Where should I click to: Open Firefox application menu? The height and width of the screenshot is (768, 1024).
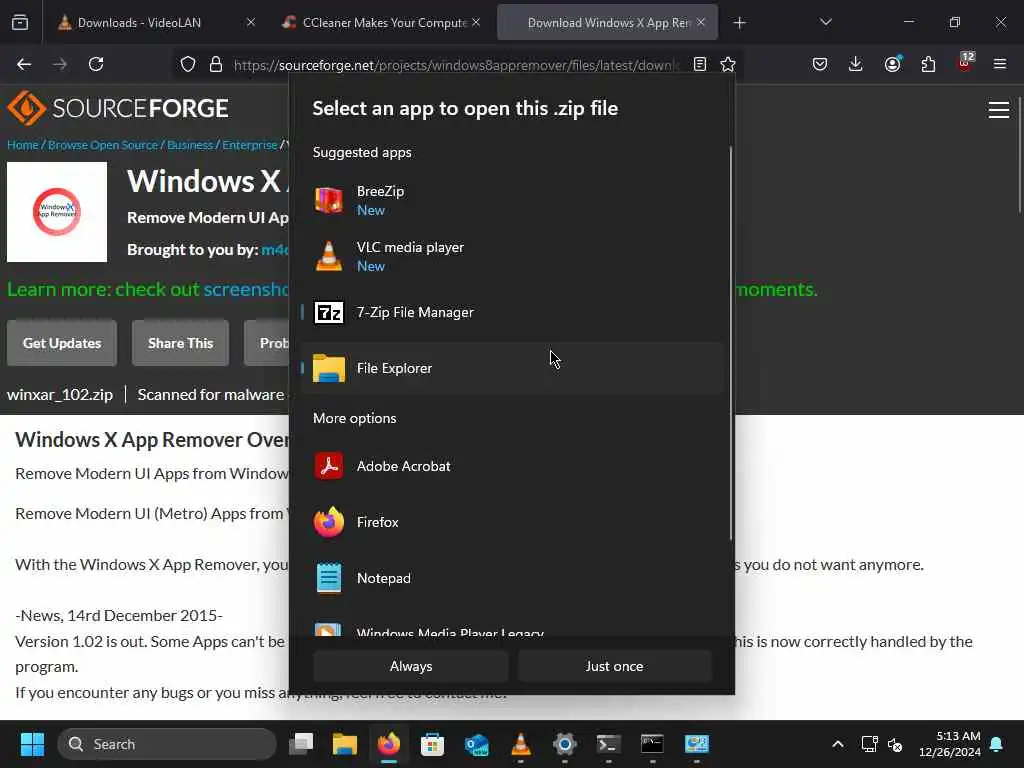pyautogui.click(x=1000, y=64)
